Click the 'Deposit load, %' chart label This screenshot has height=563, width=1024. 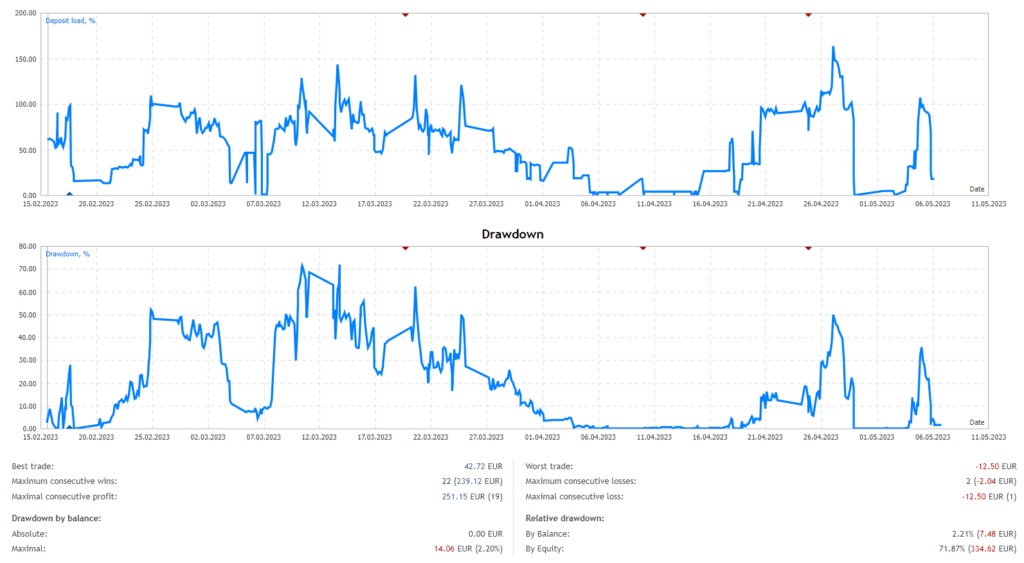pos(71,20)
